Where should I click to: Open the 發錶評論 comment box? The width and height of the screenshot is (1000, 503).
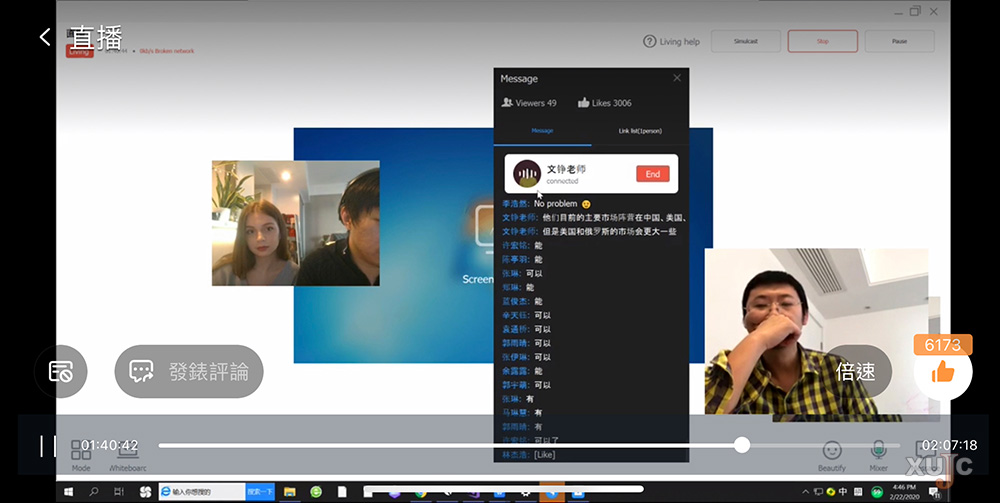189,372
